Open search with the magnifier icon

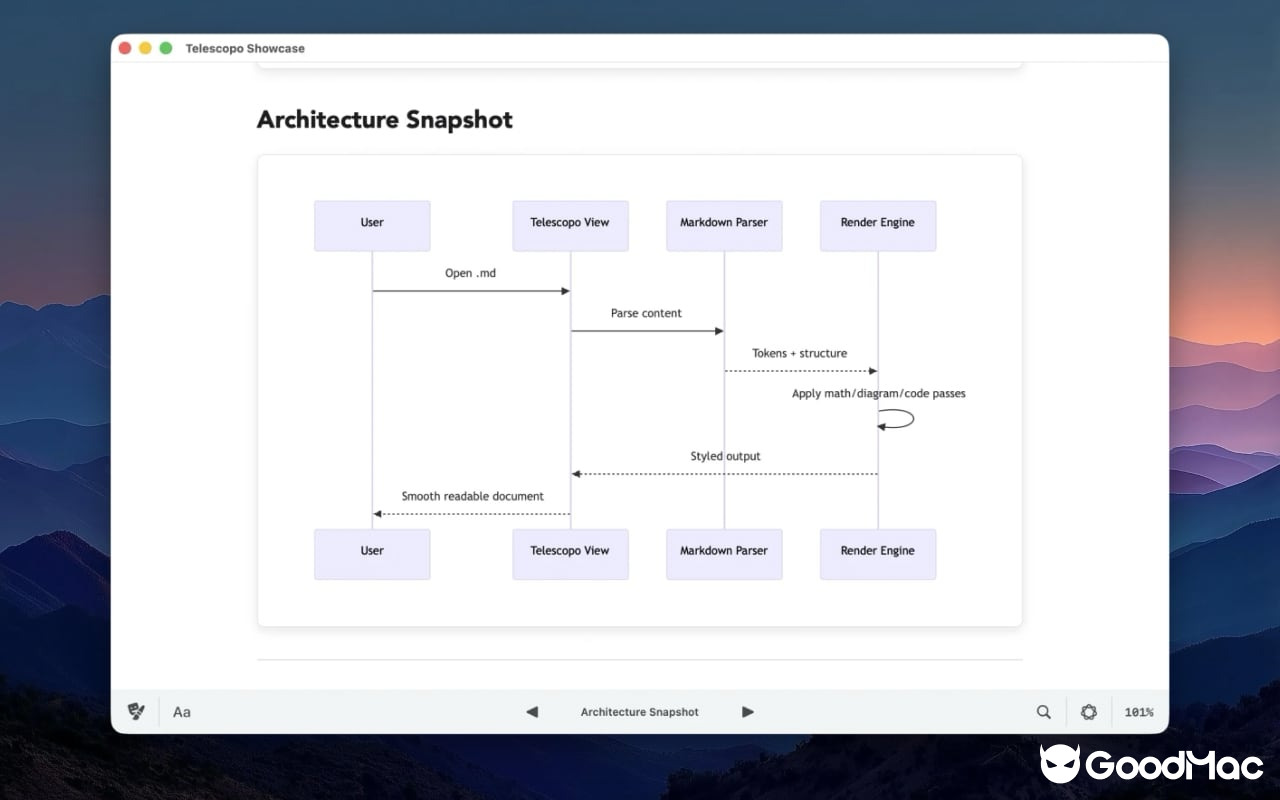[x=1043, y=712]
